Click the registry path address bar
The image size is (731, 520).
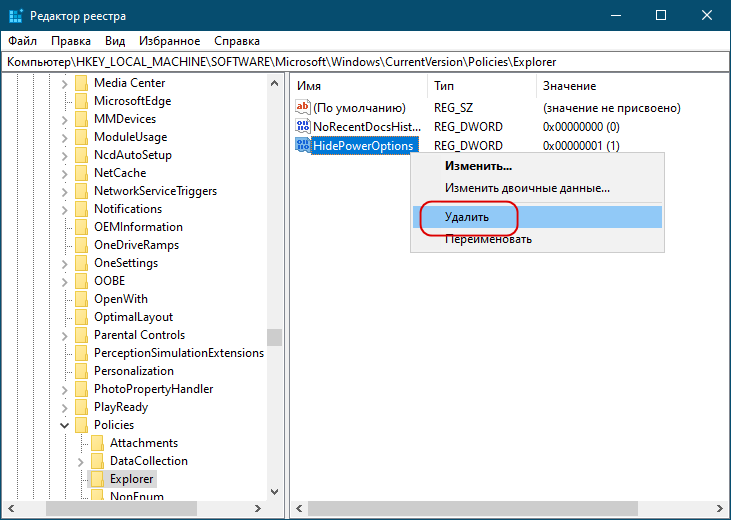(x=366, y=62)
